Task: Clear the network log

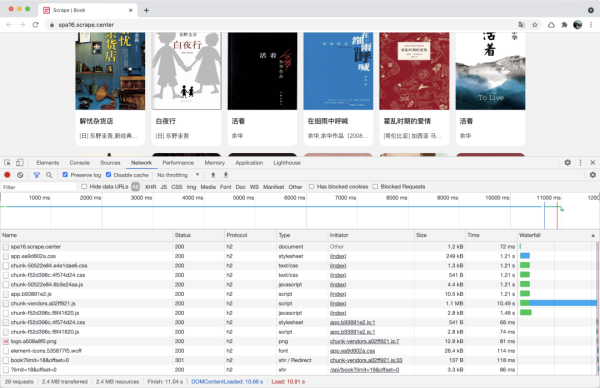Action: (20, 175)
